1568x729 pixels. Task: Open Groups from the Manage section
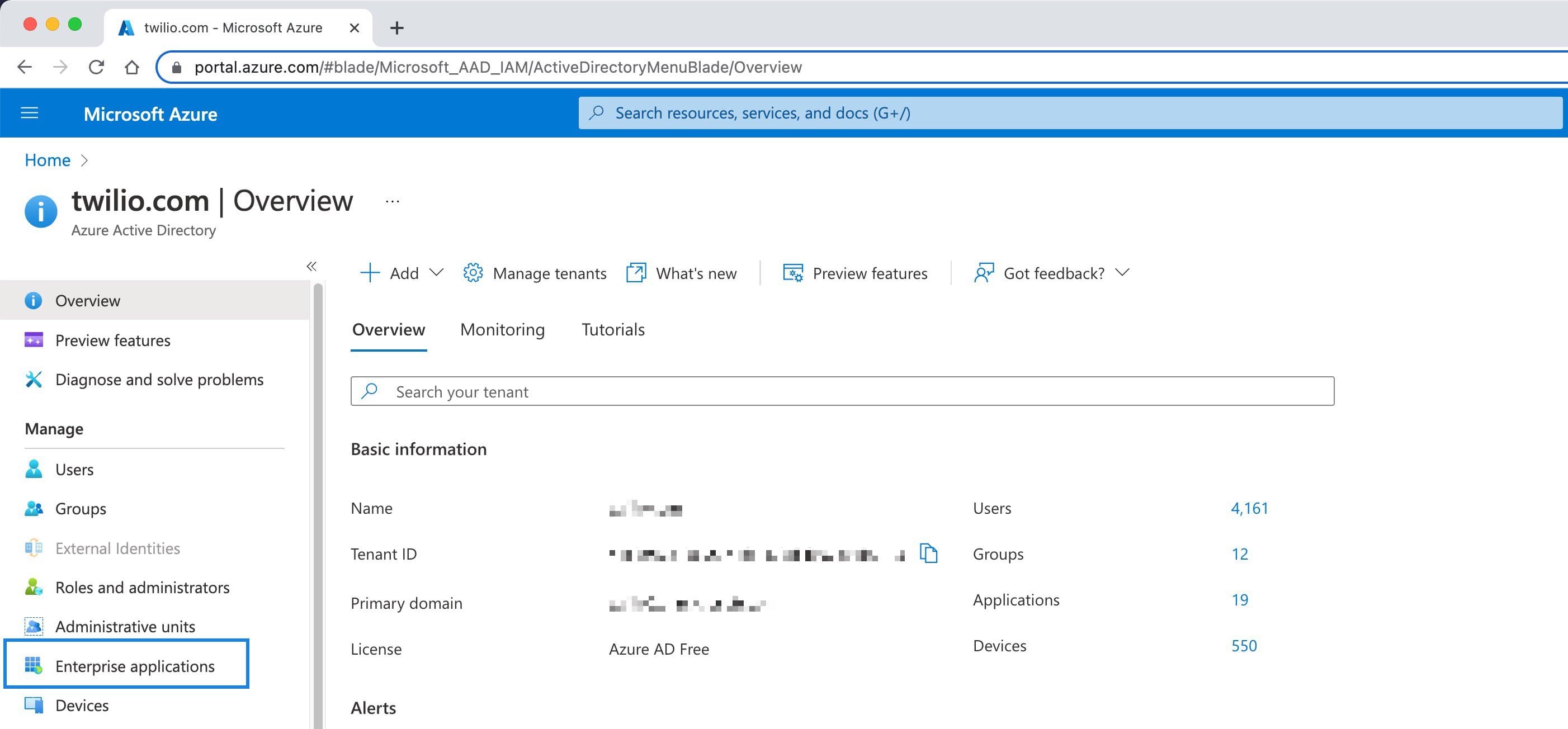(80, 509)
